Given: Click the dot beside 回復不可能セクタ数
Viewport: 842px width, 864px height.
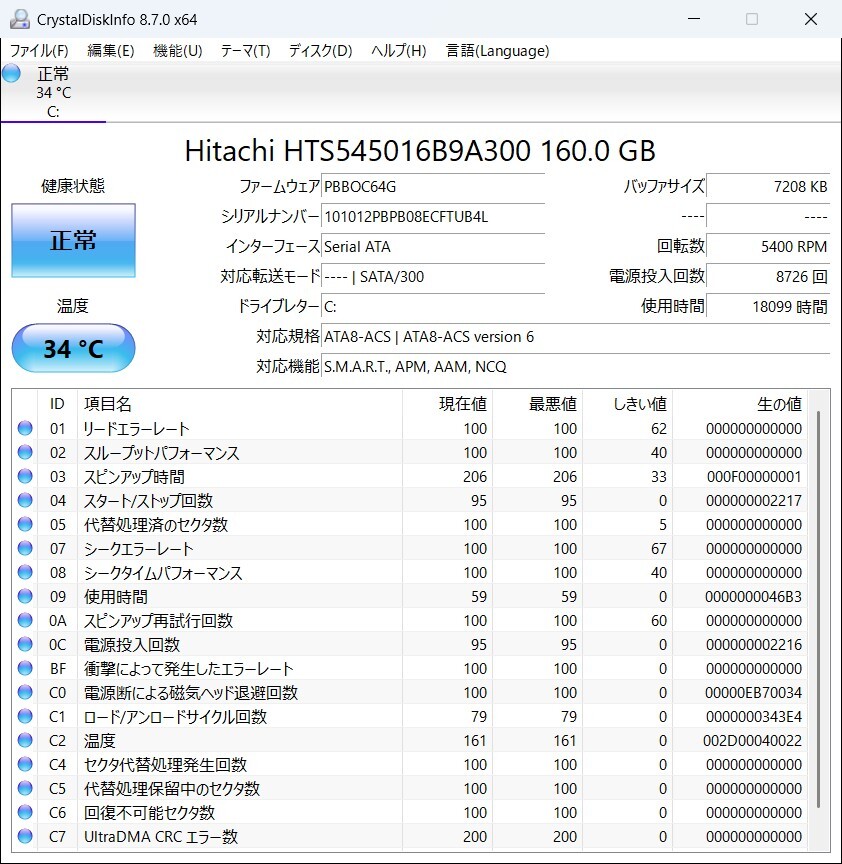Looking at the screenshot, I should pos(25,812).
